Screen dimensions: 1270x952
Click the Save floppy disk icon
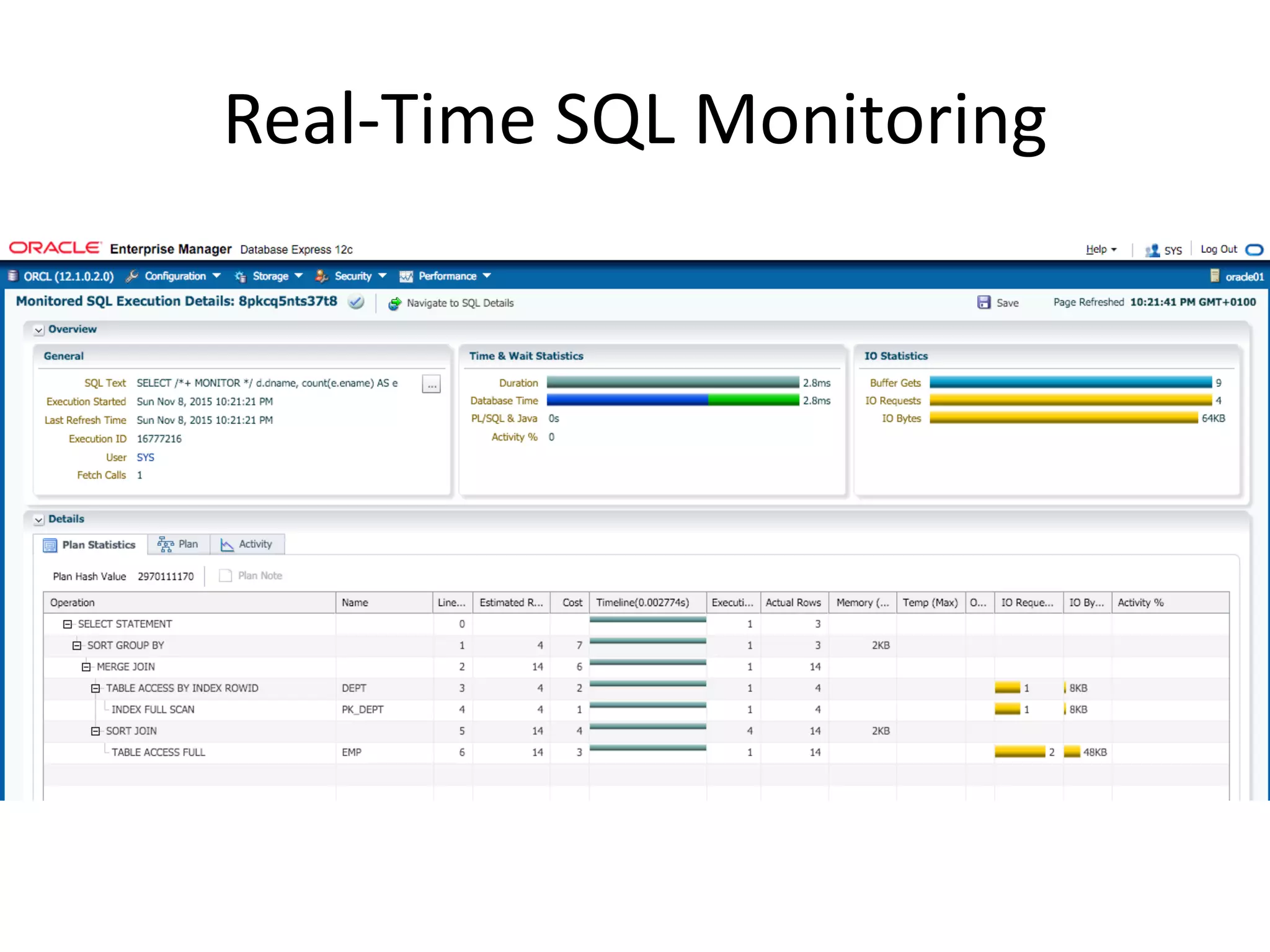(984, 302)
